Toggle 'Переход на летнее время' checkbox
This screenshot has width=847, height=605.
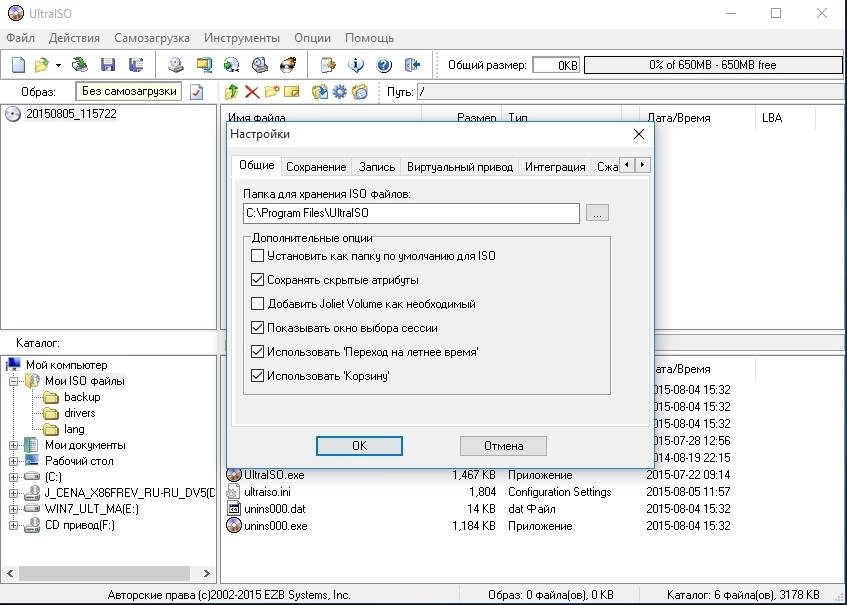pyautogui.click(x=258, y=352)
